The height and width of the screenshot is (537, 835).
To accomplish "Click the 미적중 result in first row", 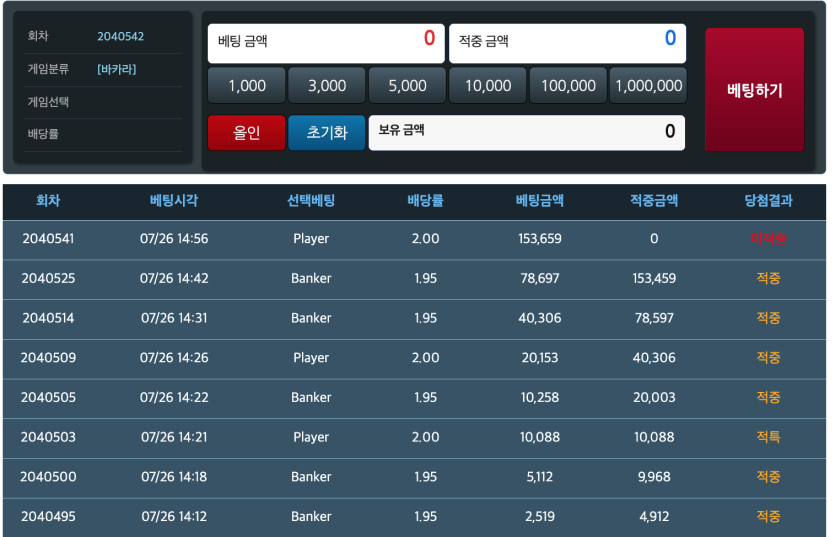I will coord(768,239).
